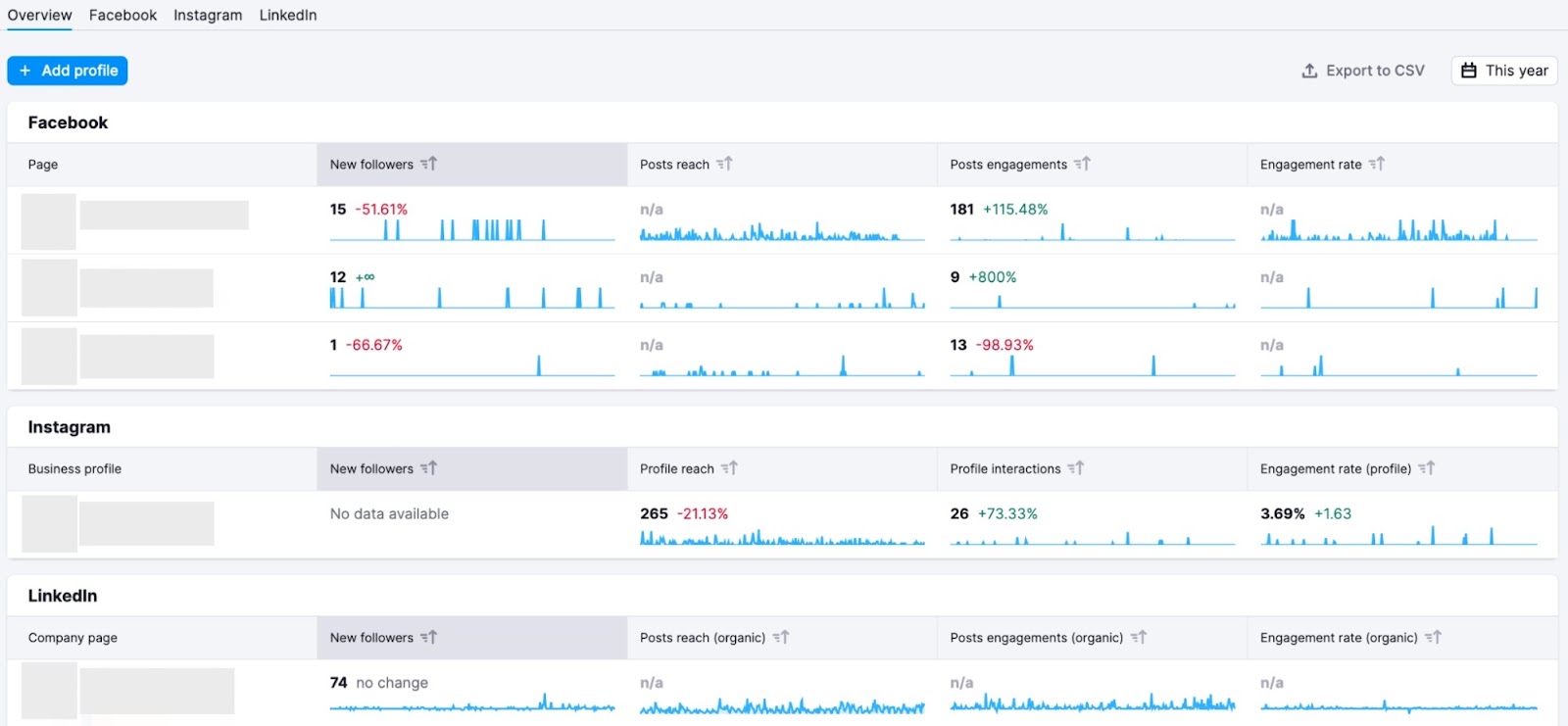Screen dimensions: 1568x726
Task: Click the 181 posts engagements value
Action: click(x=962, y=210)
